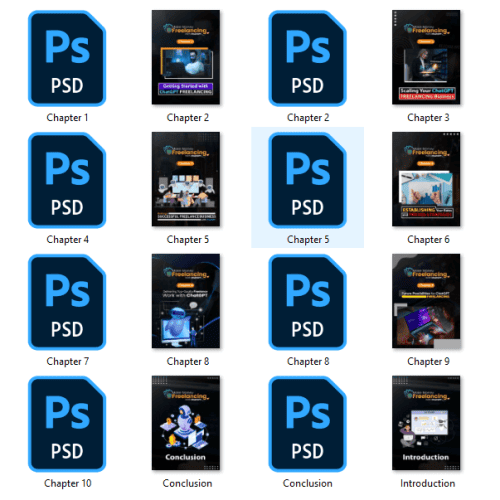Image resolution: width=500 pixels, height=500 pixels.
Task: Click the "Chapter 6" file name
Action: (428, 240)
